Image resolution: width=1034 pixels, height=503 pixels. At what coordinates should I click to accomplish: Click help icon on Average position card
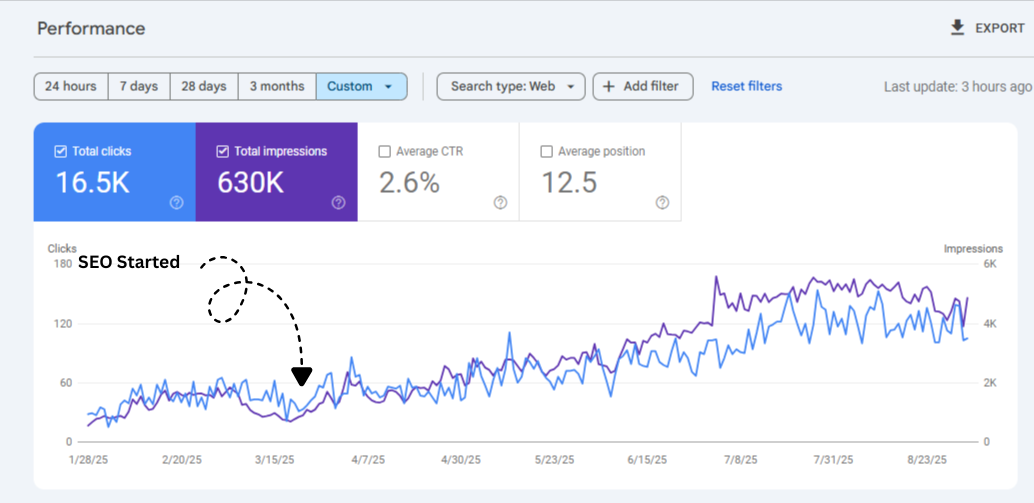click(662, 202)
